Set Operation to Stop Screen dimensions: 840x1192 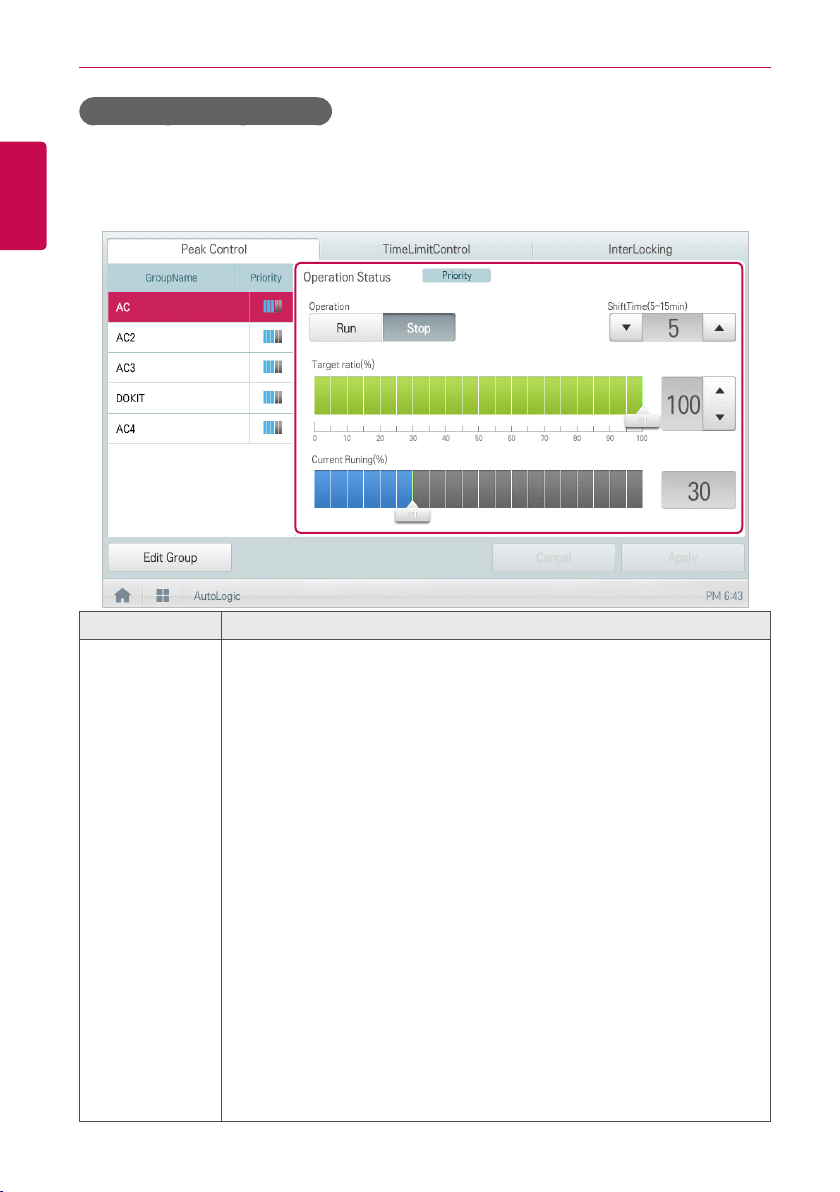(419, 328)
